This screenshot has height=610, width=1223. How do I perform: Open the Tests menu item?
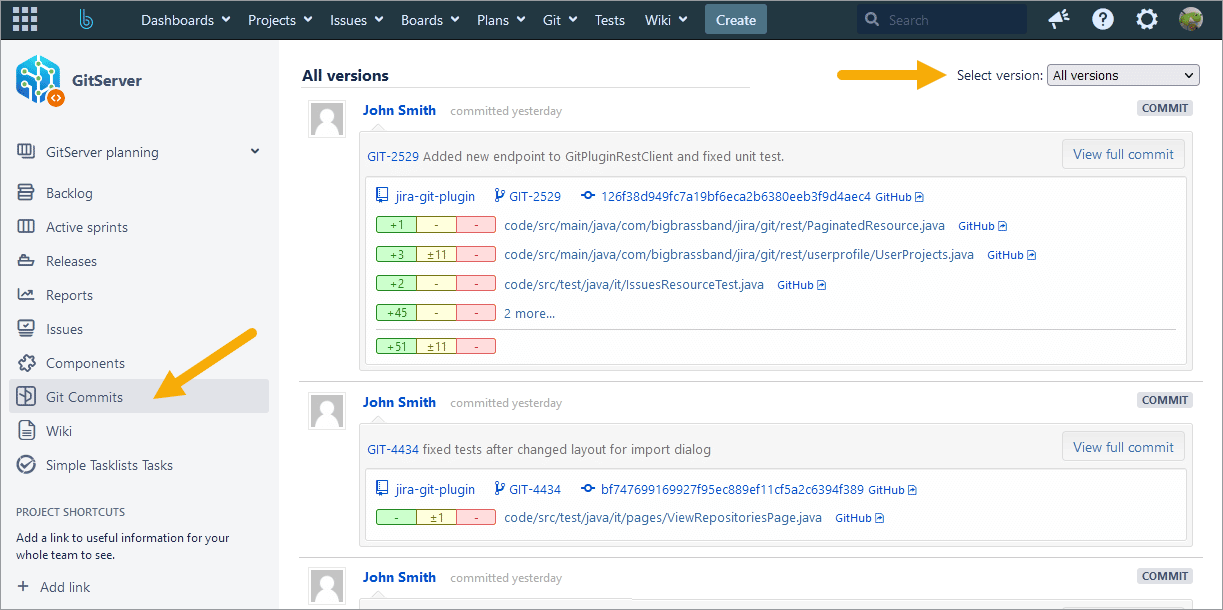[x=609, y=20]
